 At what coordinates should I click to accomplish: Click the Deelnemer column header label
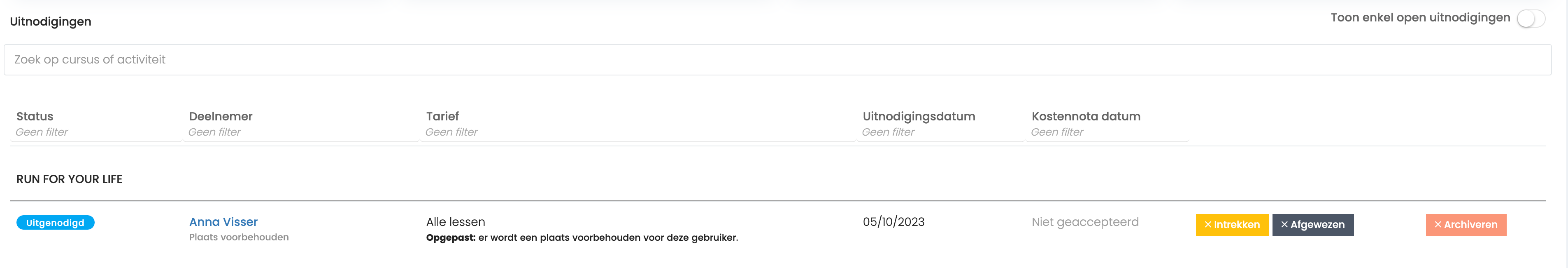coord(220,116)
